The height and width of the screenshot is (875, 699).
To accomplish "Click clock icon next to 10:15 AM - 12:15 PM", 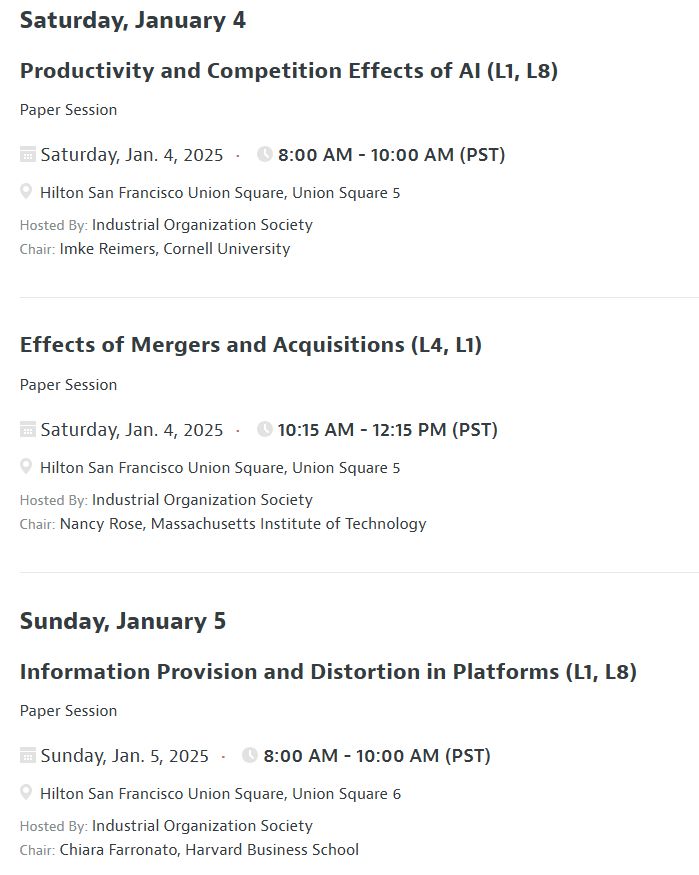I will 264,429.
